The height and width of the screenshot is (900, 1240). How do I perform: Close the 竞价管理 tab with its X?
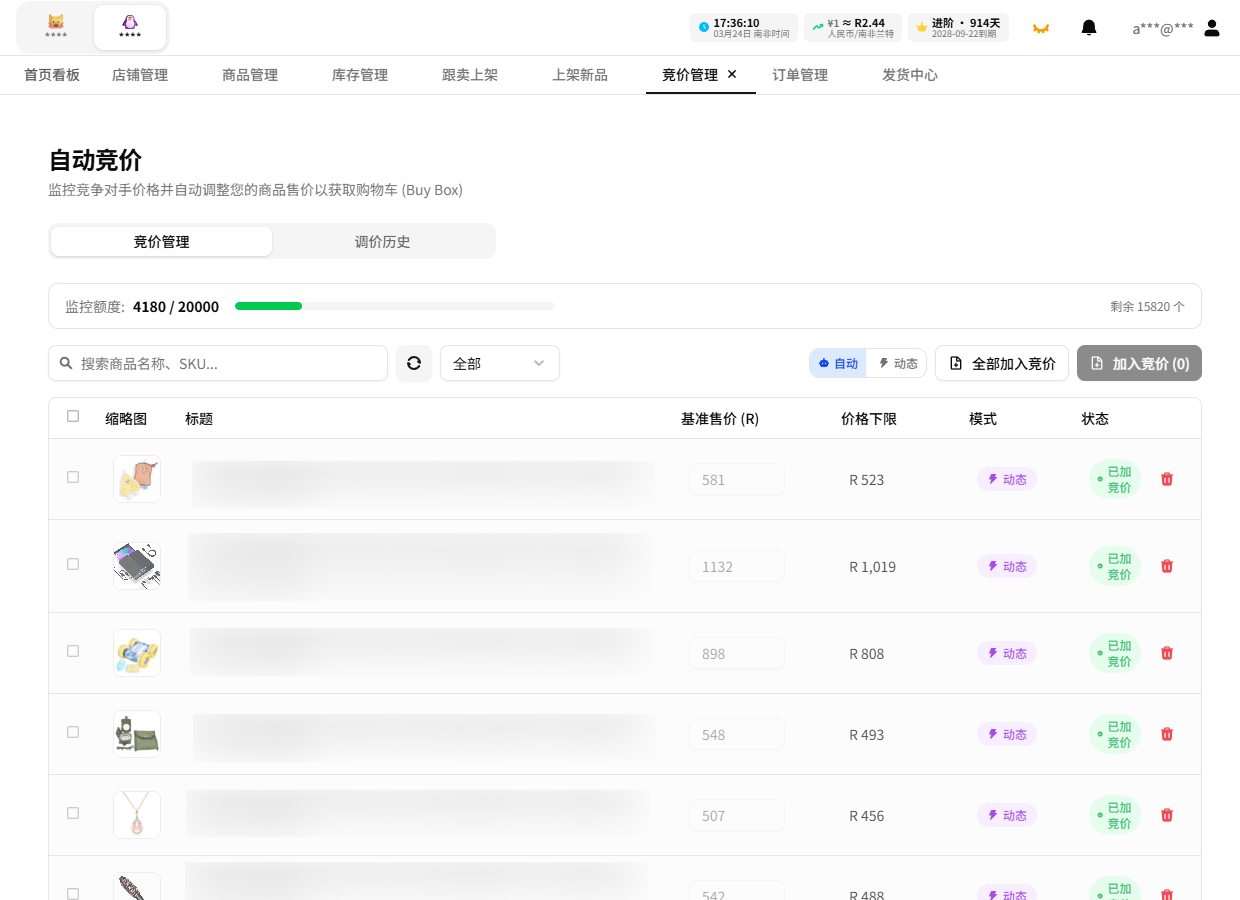pyautogui.click(x=731, y=74)
